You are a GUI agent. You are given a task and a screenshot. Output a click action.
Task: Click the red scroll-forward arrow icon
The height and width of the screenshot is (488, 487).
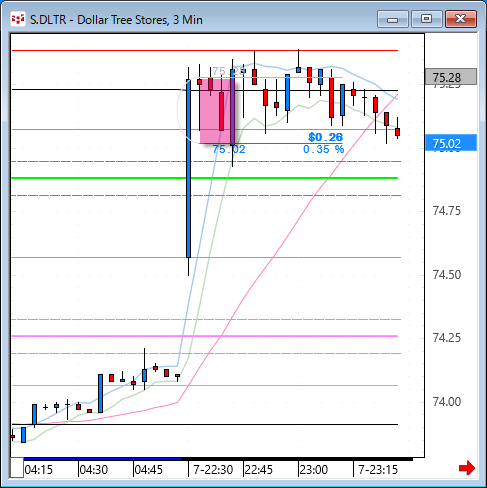(x=467, y=468)
